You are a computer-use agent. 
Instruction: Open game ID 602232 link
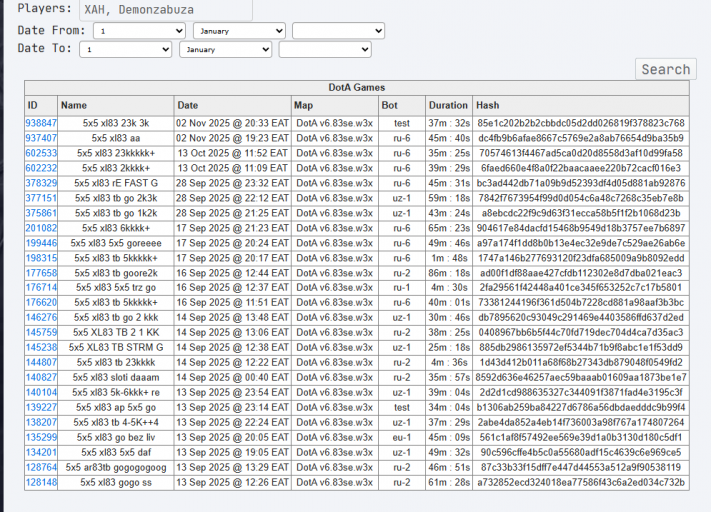[x=41, y=168]
